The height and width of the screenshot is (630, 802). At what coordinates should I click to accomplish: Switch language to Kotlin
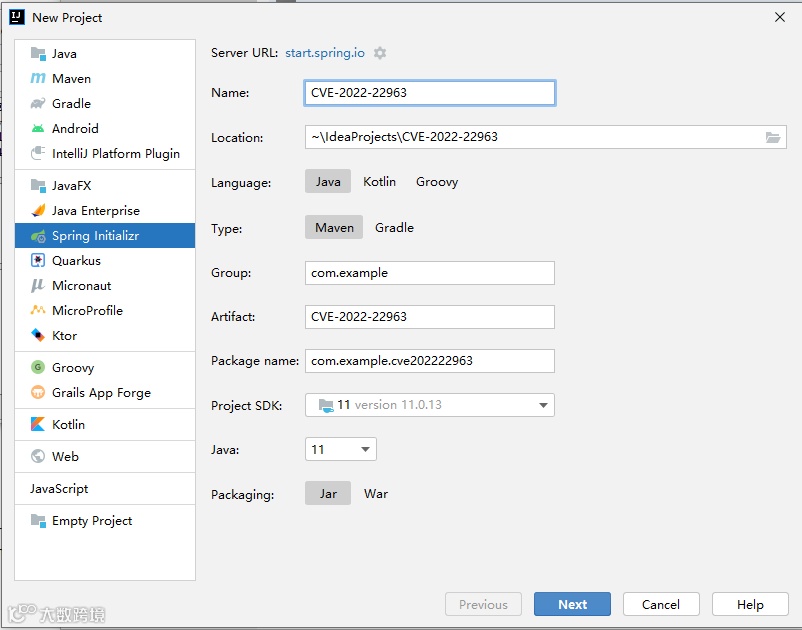(x=380, y=182)
